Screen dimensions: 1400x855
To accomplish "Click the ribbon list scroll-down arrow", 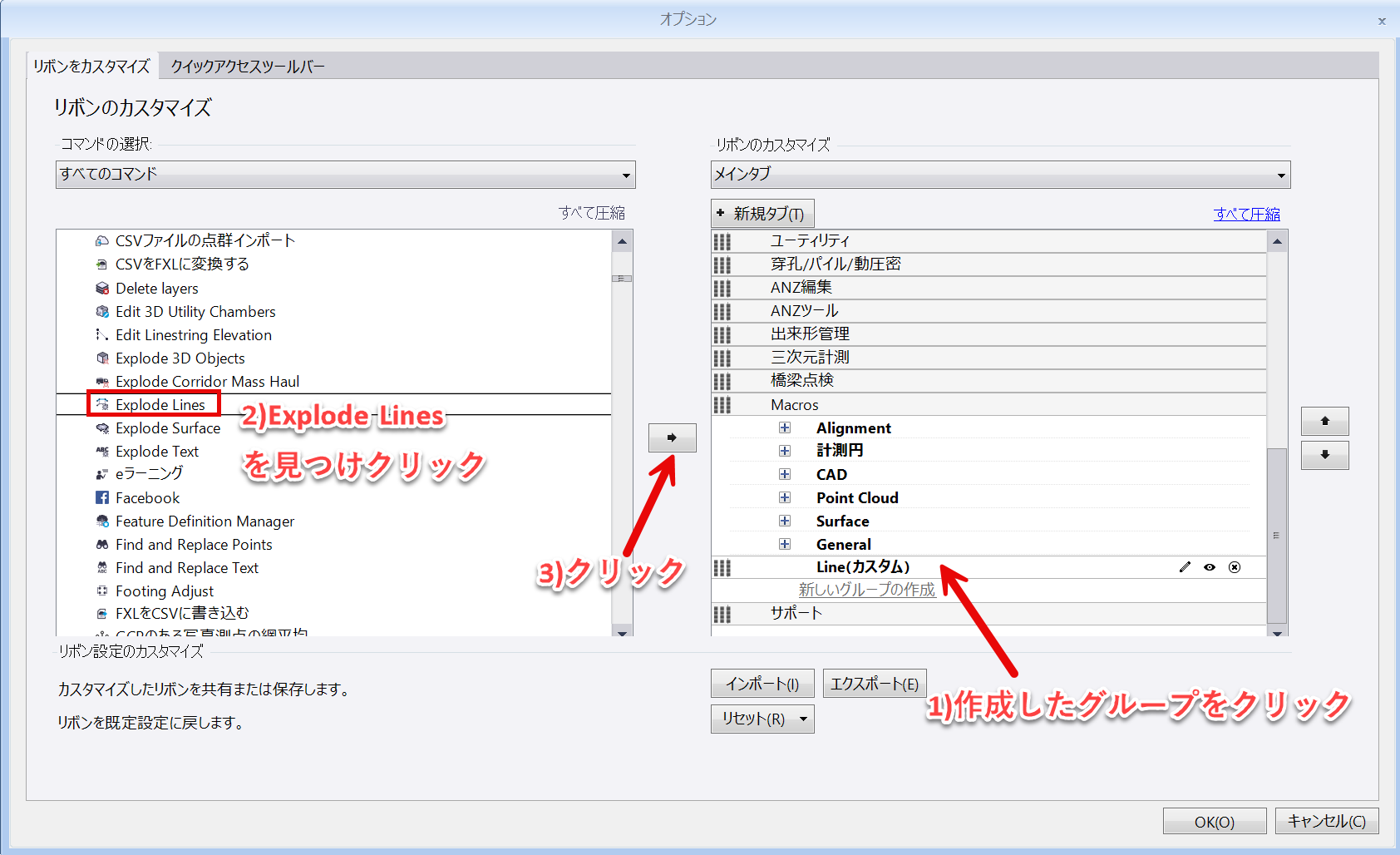I will tap(1277, 632).
